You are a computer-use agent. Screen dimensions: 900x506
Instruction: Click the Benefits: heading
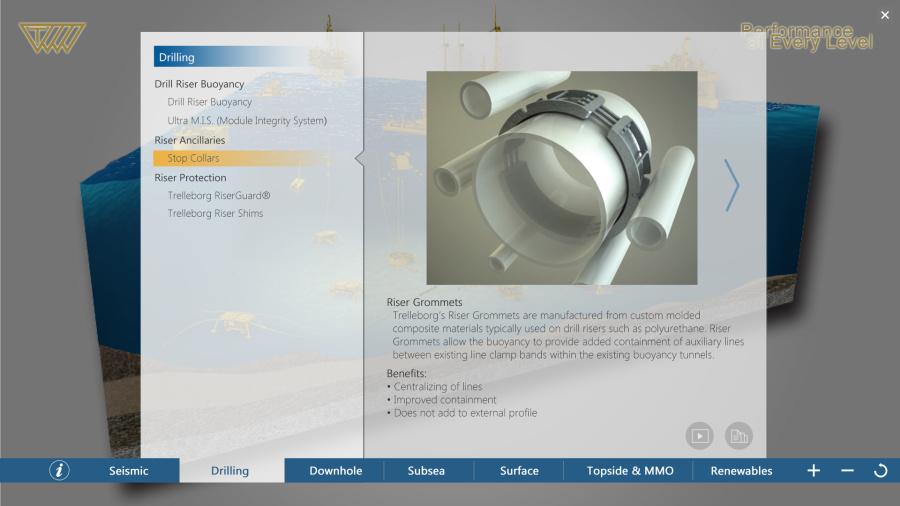tap(406, 373)
